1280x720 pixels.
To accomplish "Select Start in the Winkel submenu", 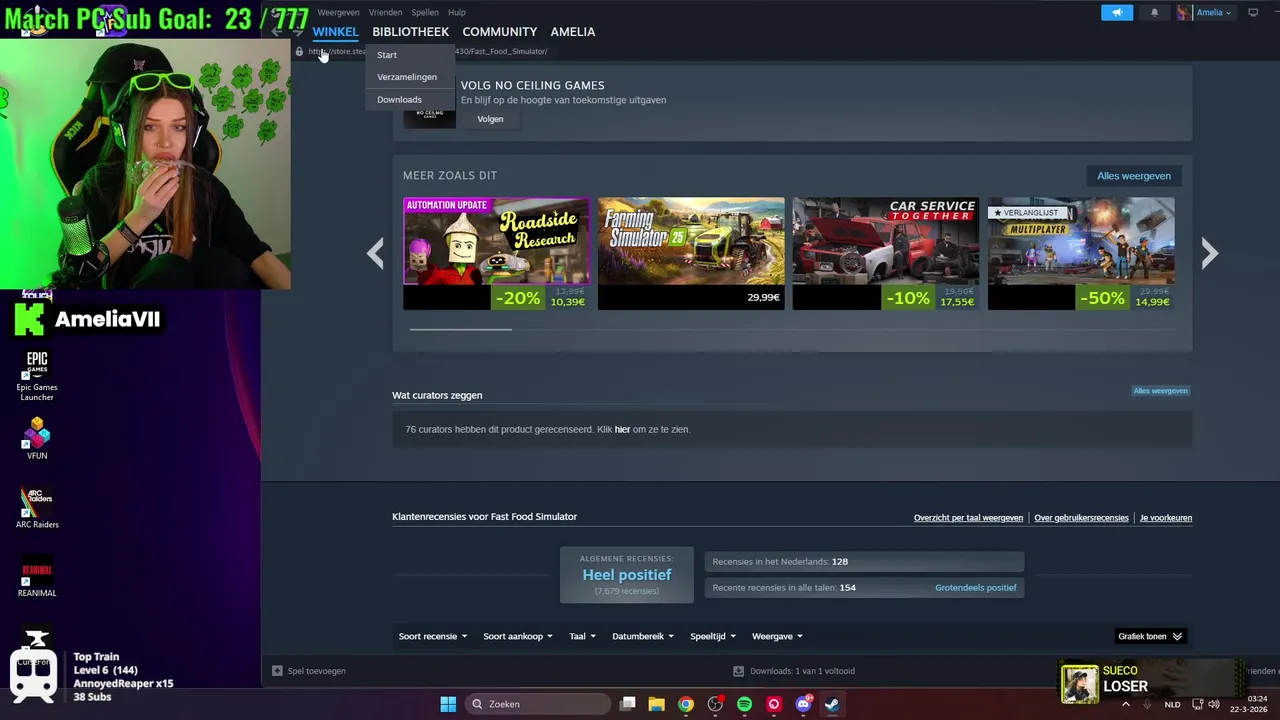I will 387,55.
